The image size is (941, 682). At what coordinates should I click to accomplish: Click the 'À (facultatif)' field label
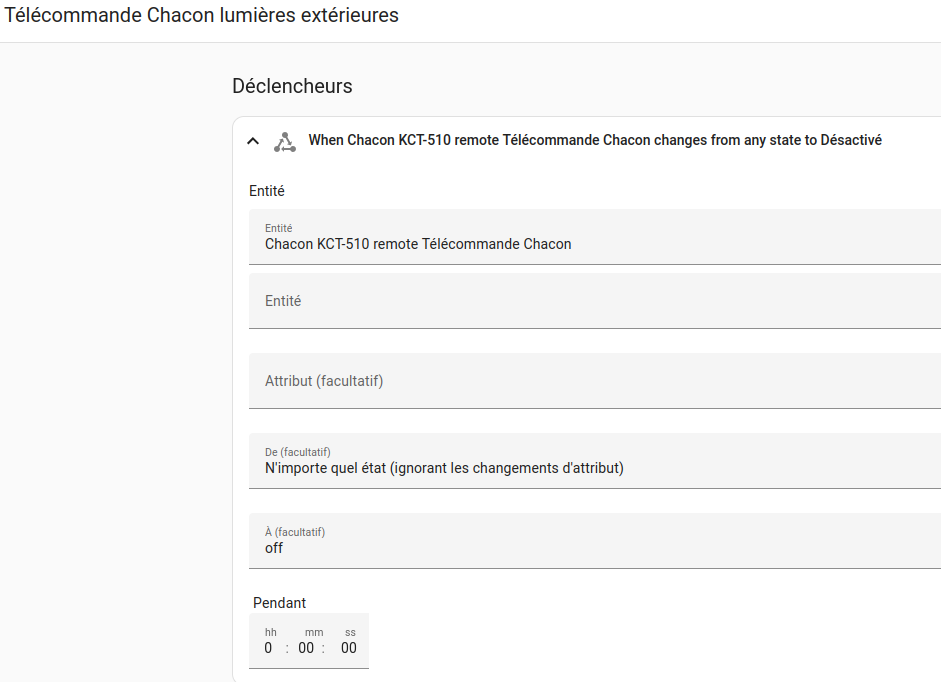click(295, 532)
